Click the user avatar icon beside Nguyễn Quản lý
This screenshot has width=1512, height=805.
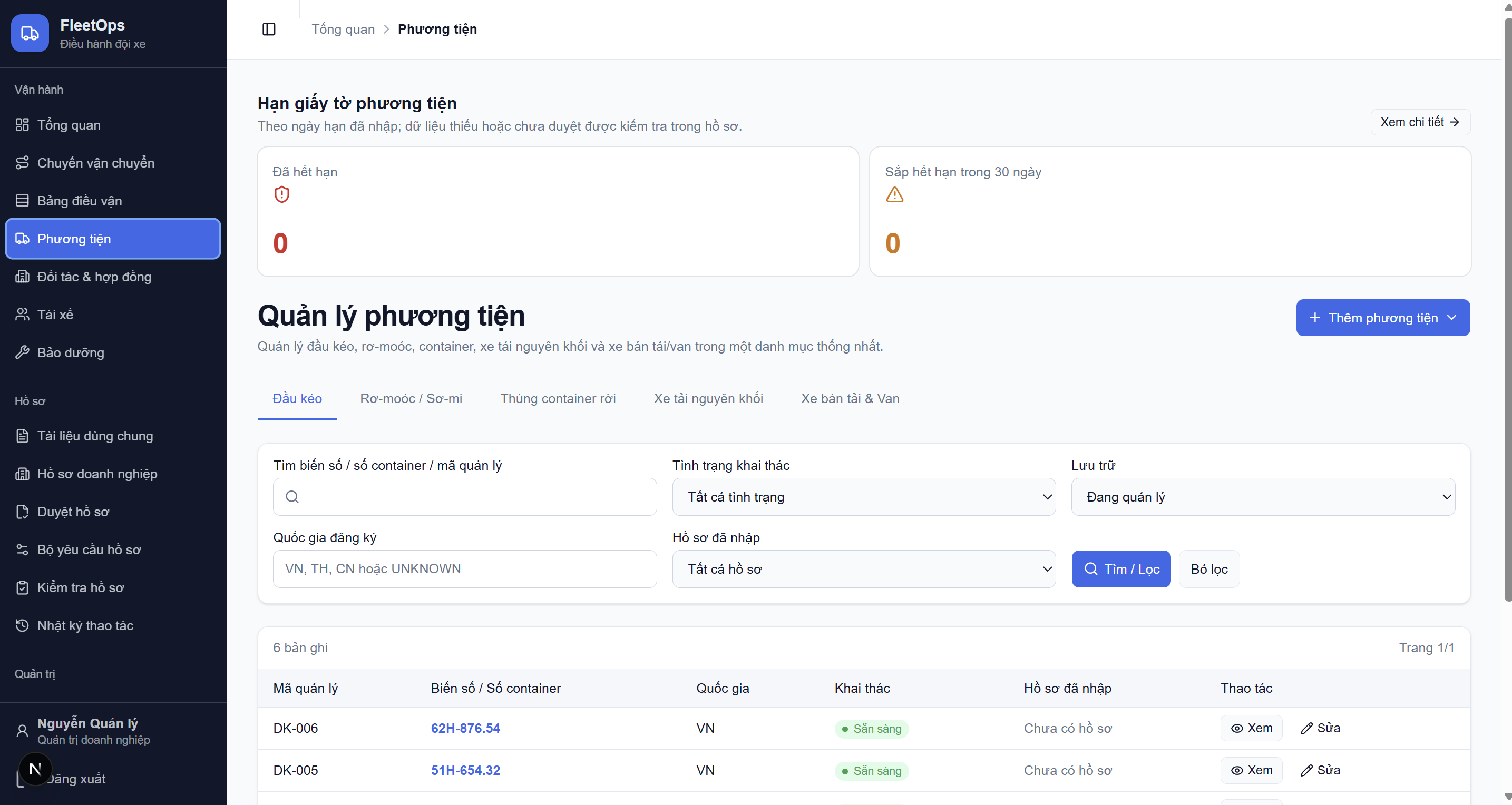[x=22, y=731]
